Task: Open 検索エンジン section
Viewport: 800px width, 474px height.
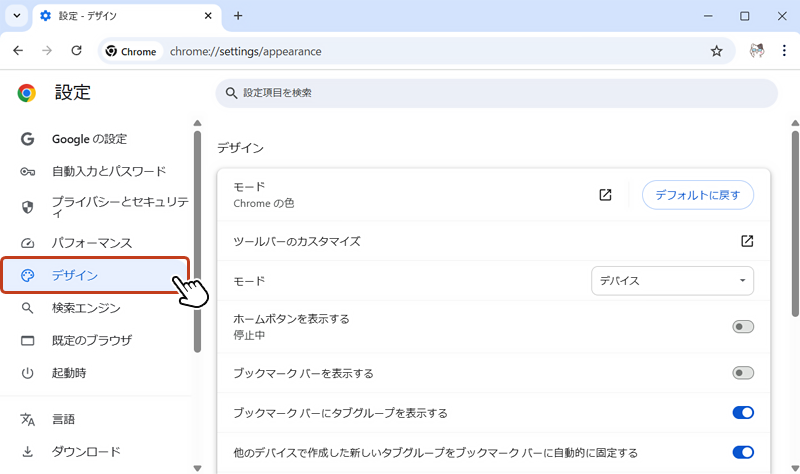Action: pos(95,308)
